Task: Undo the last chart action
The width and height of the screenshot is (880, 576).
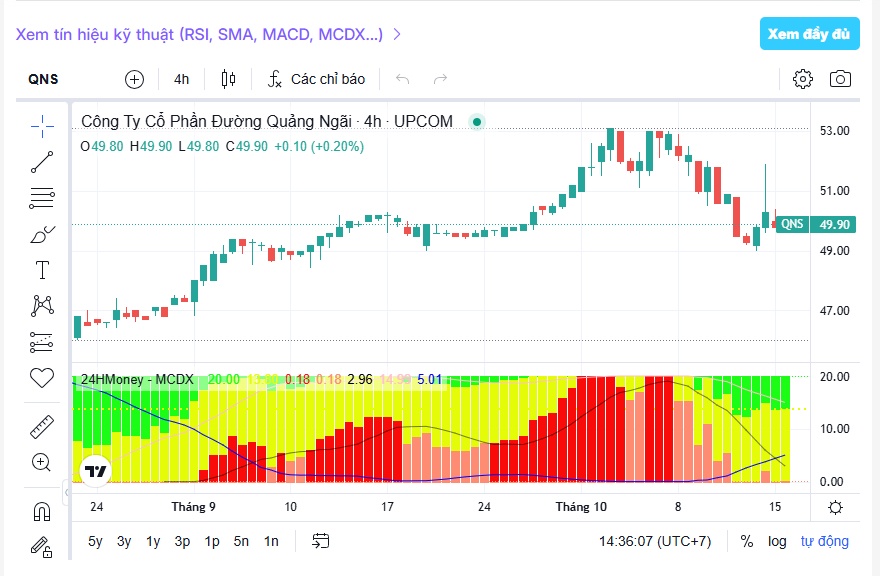Action: click(402, 79)
